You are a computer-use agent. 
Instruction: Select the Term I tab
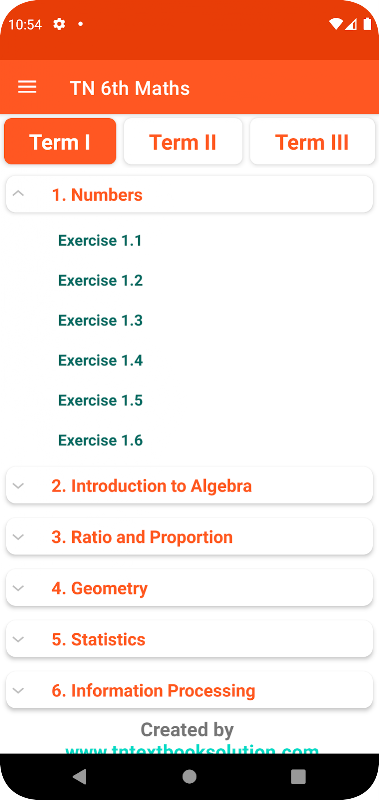tap(60, 142)
